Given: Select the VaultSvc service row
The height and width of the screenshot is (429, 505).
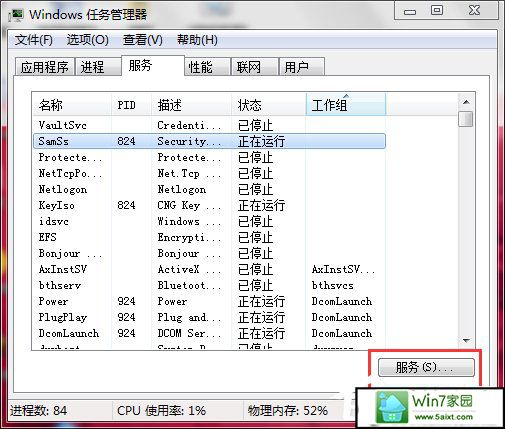Looking at the screenshot, I should pos(209,125).
